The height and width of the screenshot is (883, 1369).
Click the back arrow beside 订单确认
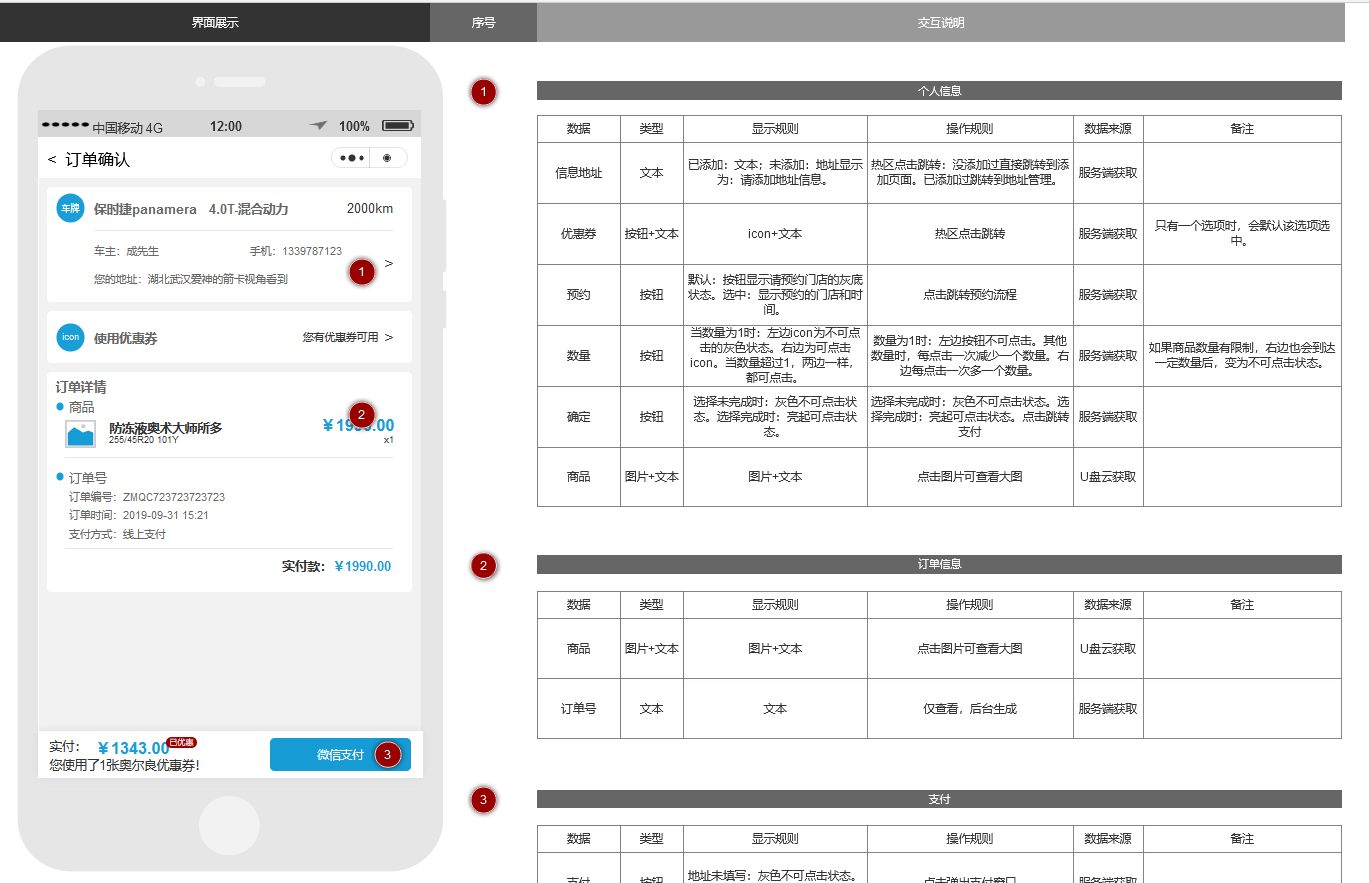pyautogui.click(x=53, y=158)
